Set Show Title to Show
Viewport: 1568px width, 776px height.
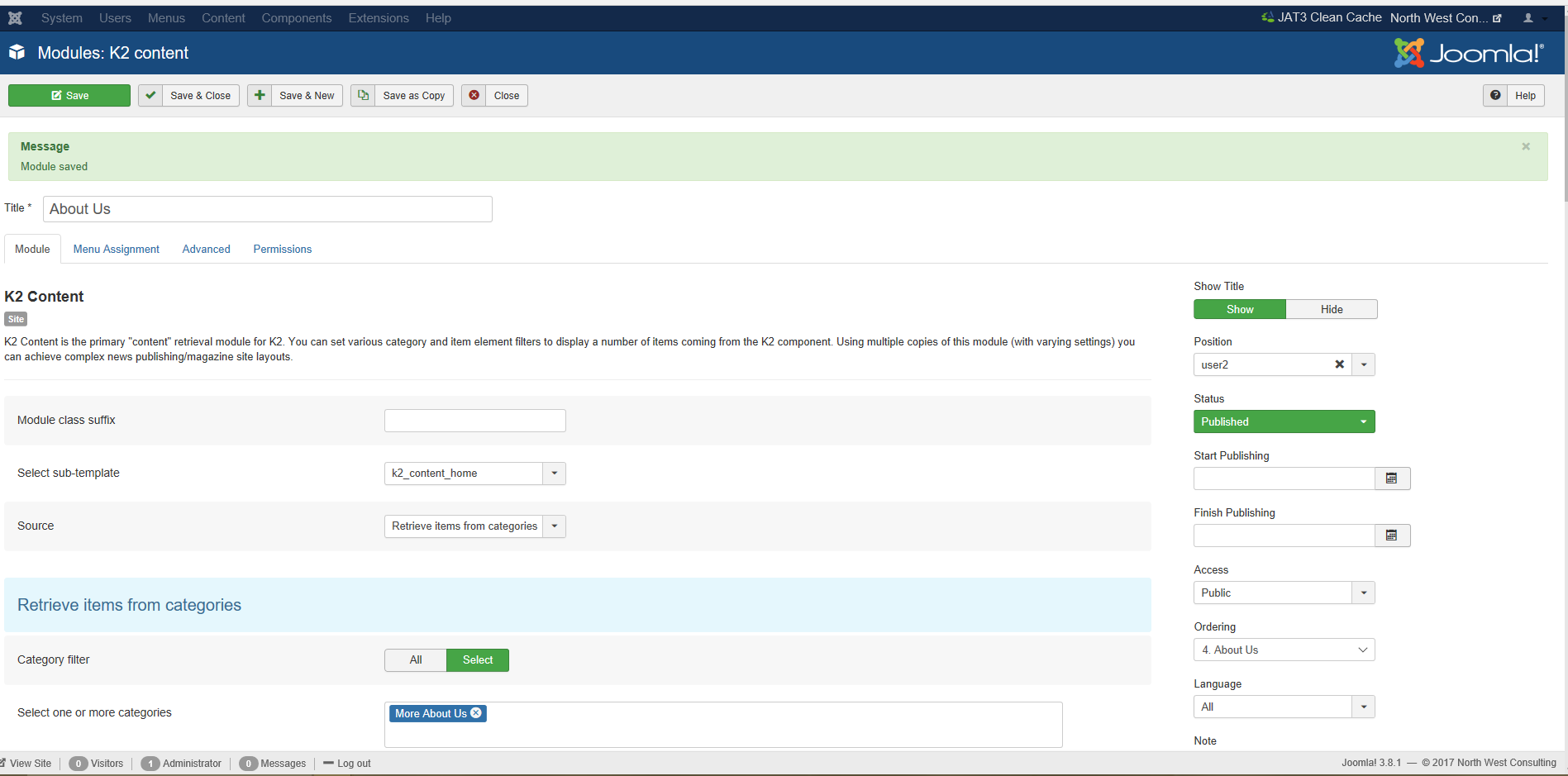[1240, 309]
